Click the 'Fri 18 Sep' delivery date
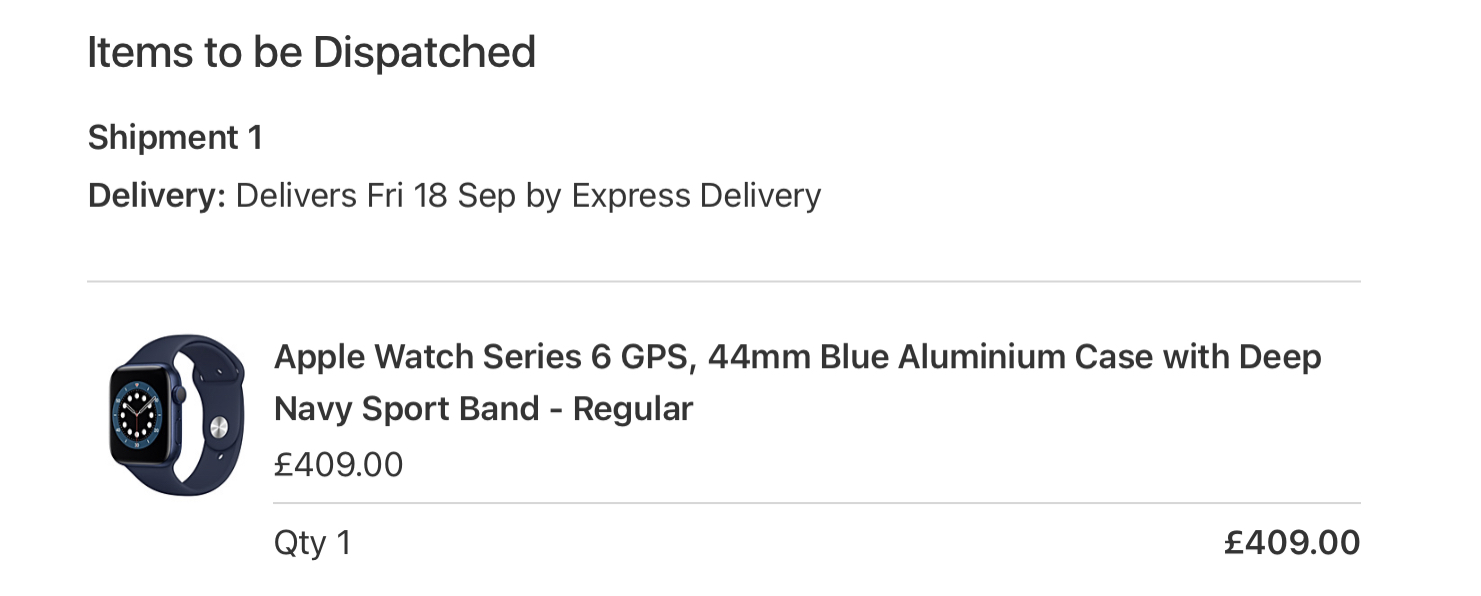 point(441,195)
